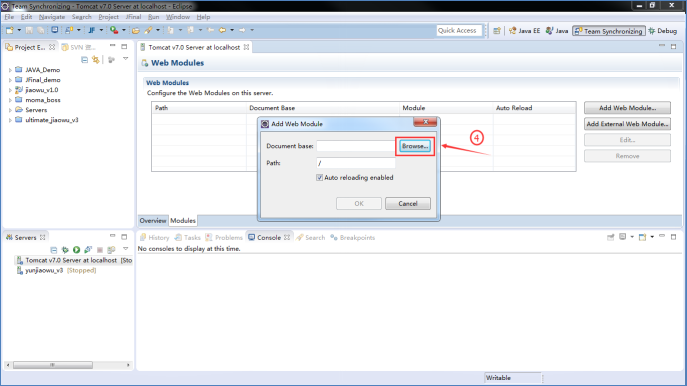Click the Browse... button
Image resolution: width=687 pixels, height=386 pixels.
point(415,146)
